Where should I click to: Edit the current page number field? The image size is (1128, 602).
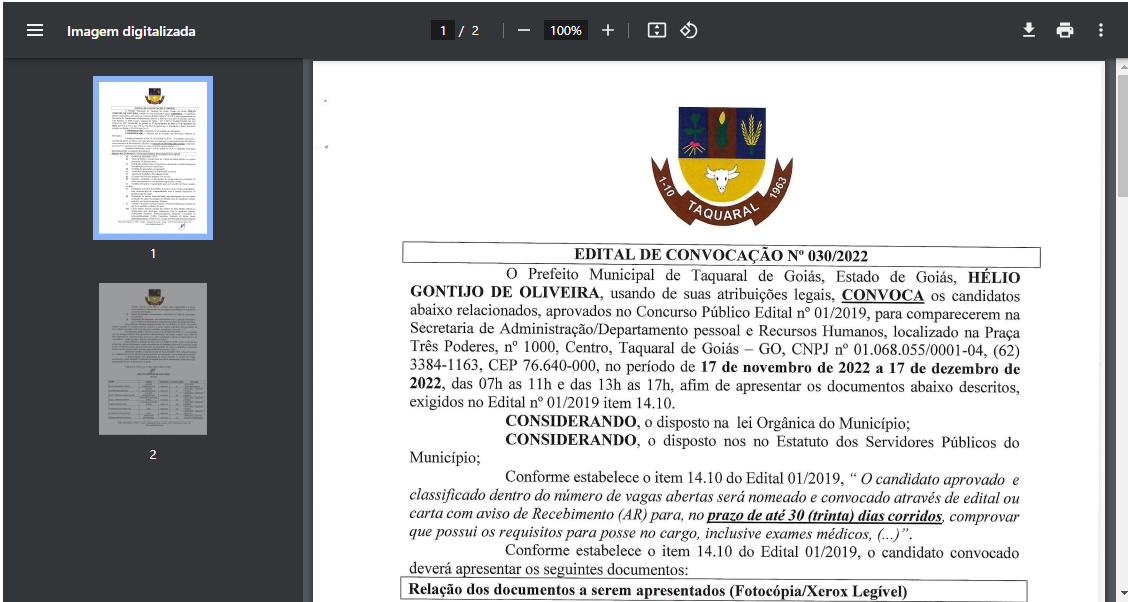[x=443, y=30]
